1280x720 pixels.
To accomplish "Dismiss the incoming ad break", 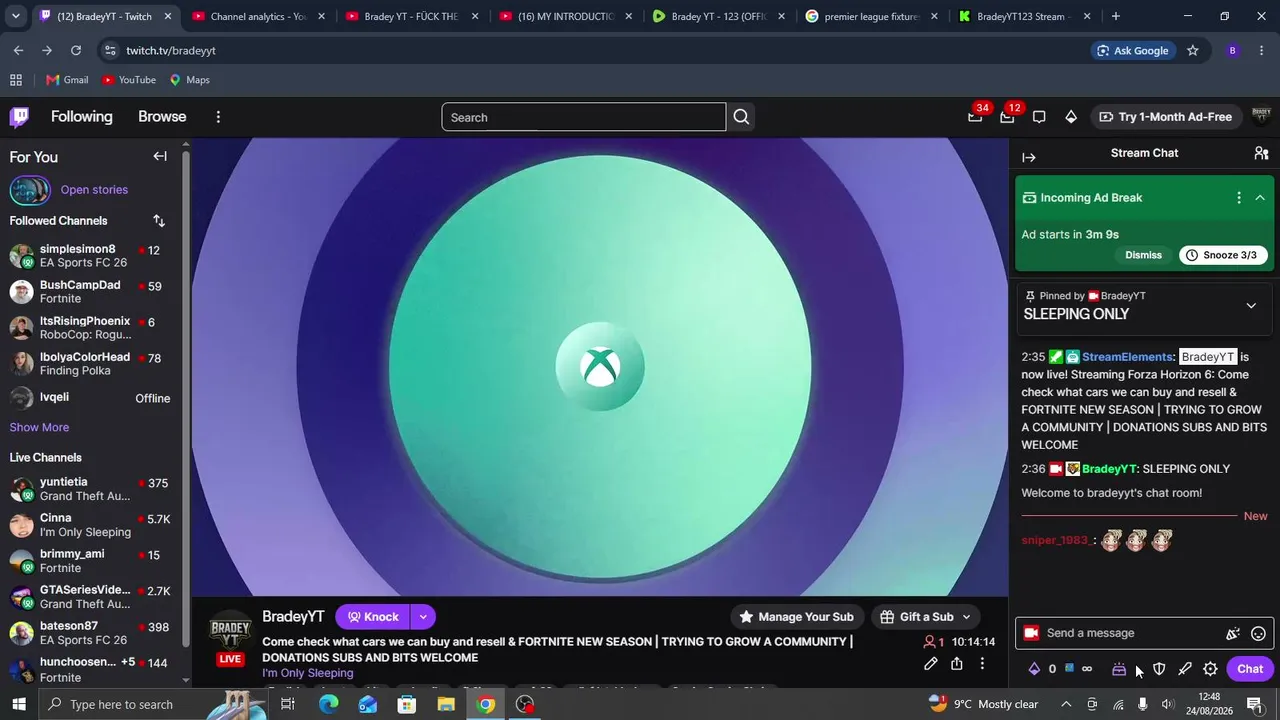I will click(1143, 255).
